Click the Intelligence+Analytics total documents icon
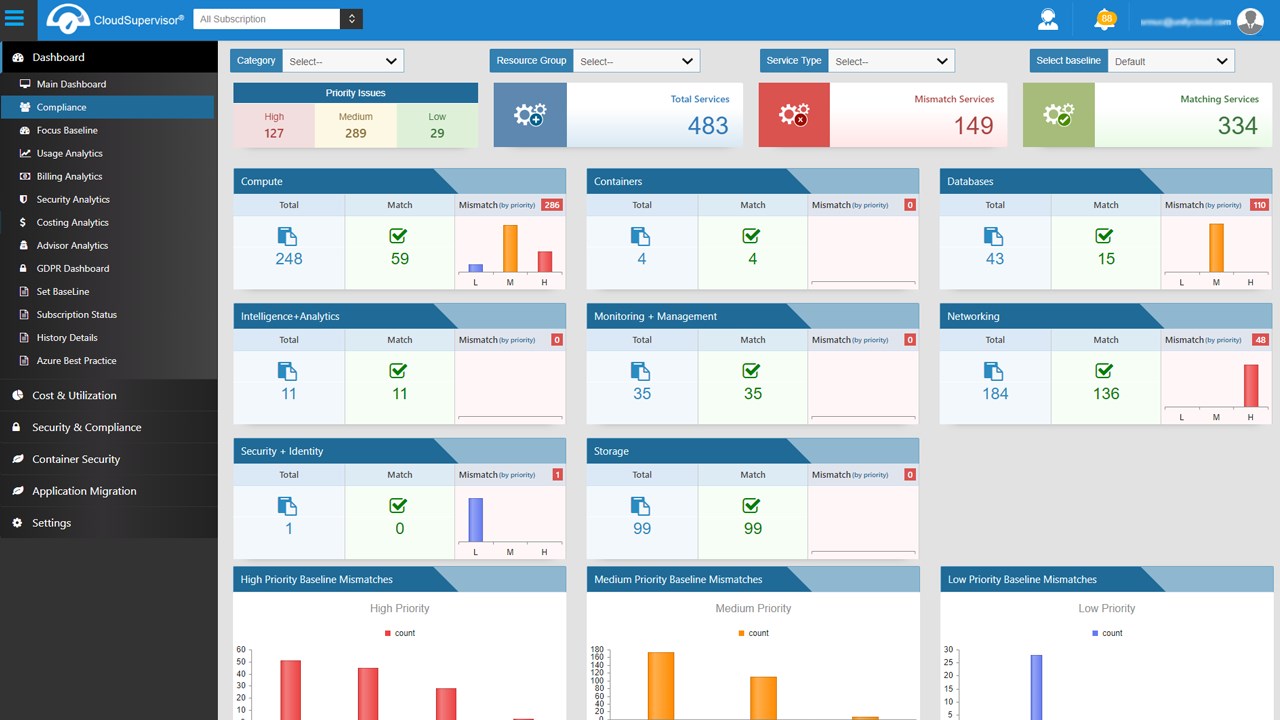Image resolution: width=1280 pixels, height=720 pixels. 288,371
